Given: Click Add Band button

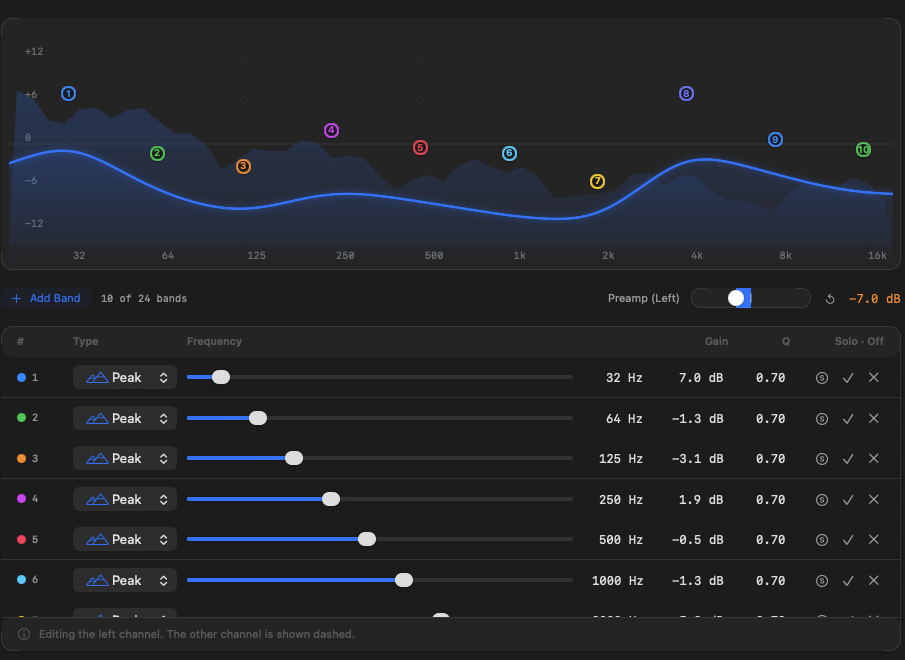Looking at the screenshot, I should pos(46,298).
